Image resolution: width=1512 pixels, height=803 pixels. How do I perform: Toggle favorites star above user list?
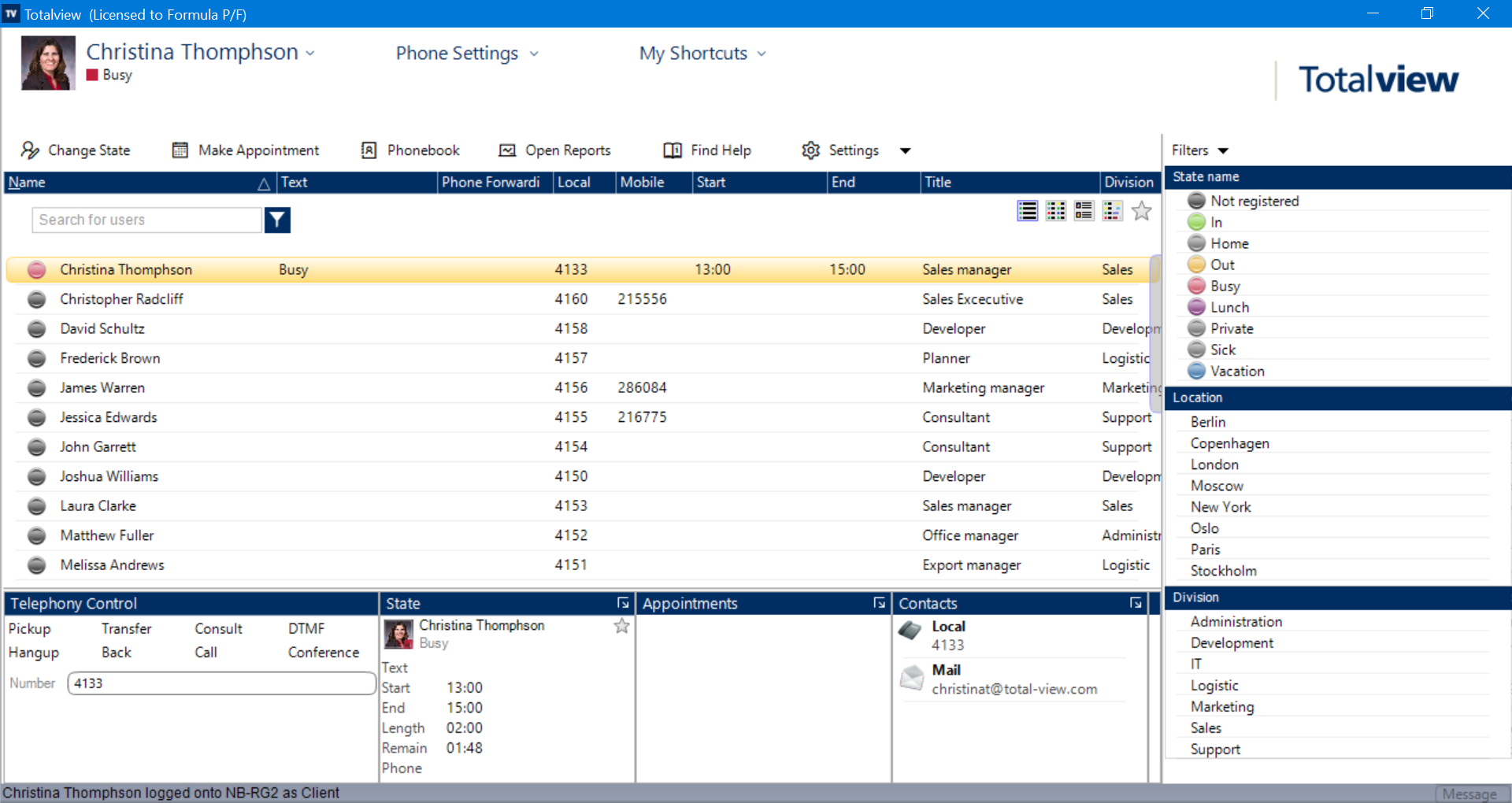click(1142, 211)
